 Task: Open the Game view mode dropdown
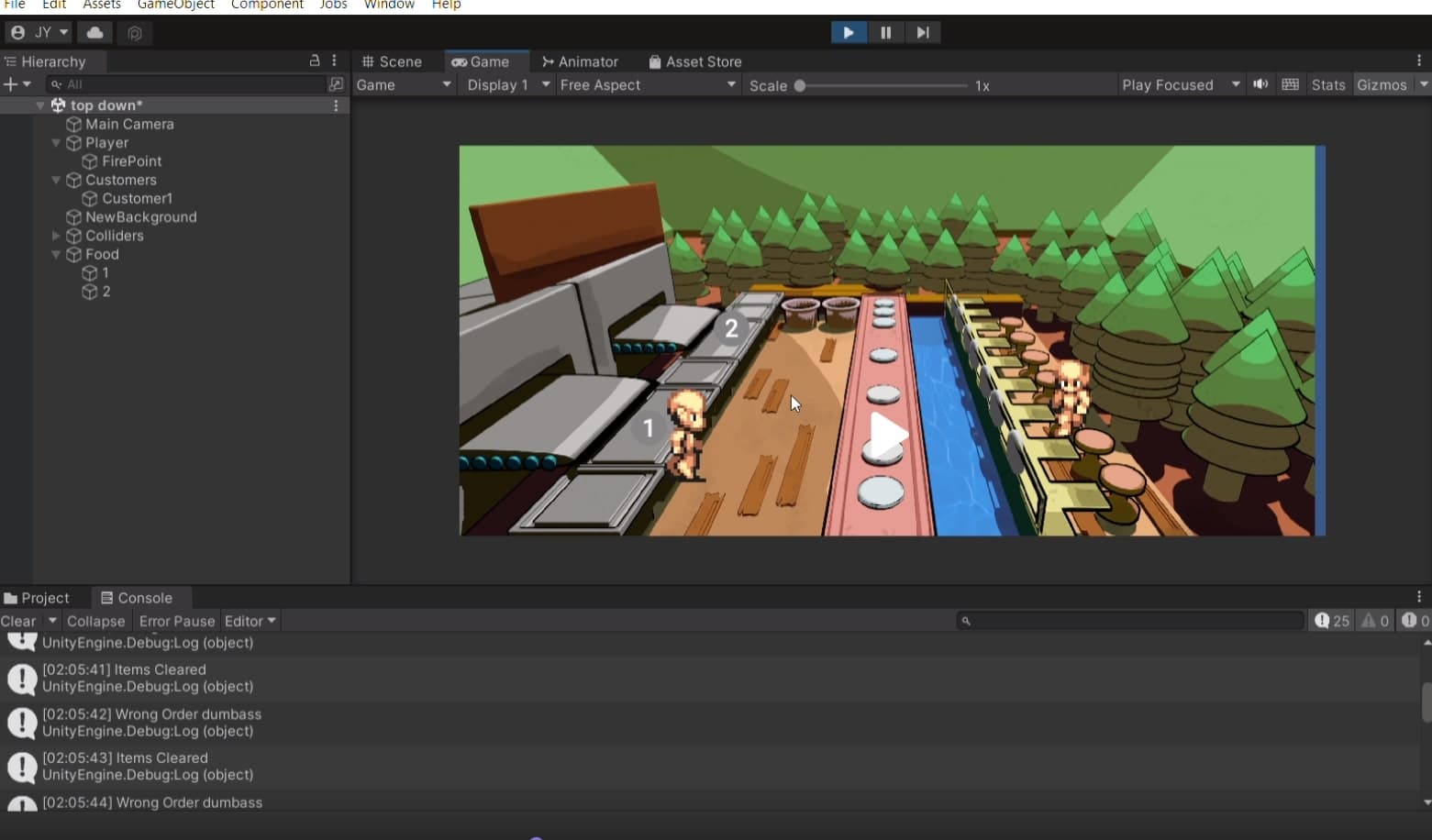[404, 85]
